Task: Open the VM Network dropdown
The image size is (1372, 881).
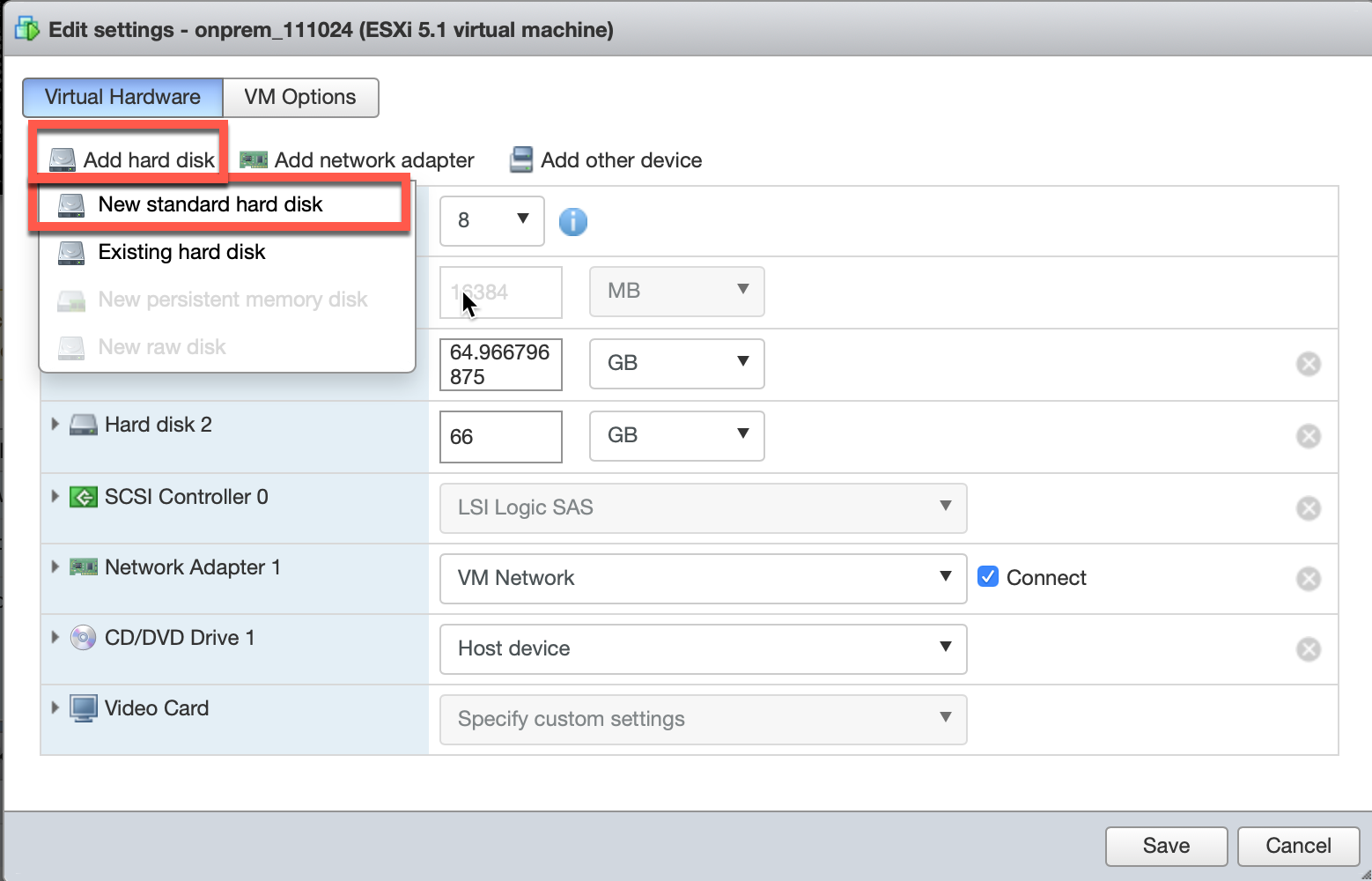Action: pos(704,579)
